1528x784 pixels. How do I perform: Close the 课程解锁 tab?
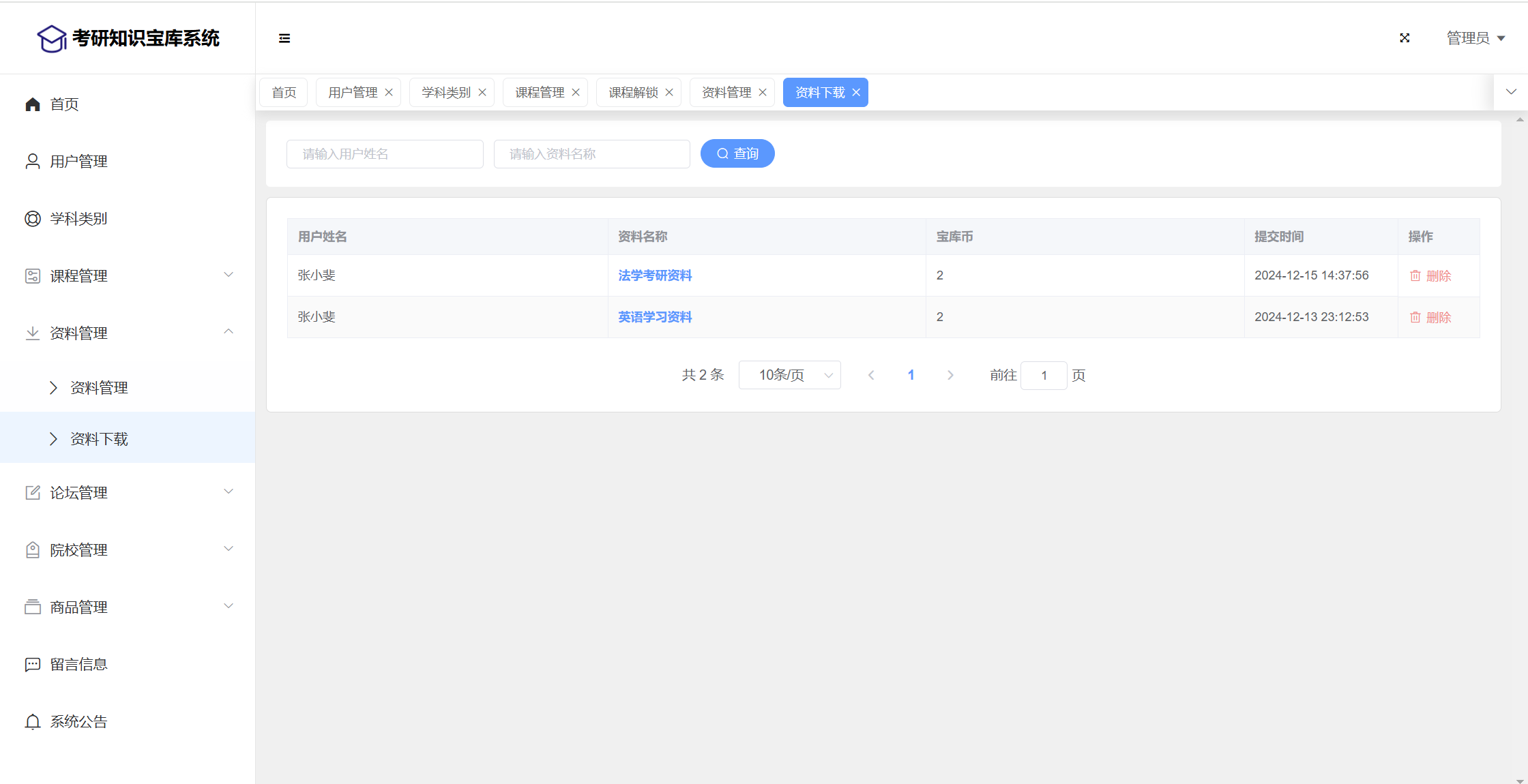(x=669, y=93)
